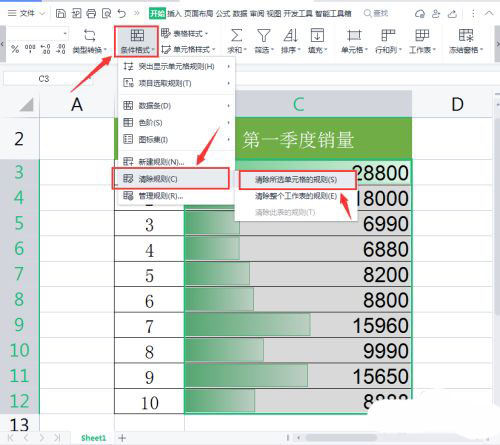Expand 突出显示单元格规则 submenu
The width and height of the screenshot is (500, 445).
coord(176,66)
